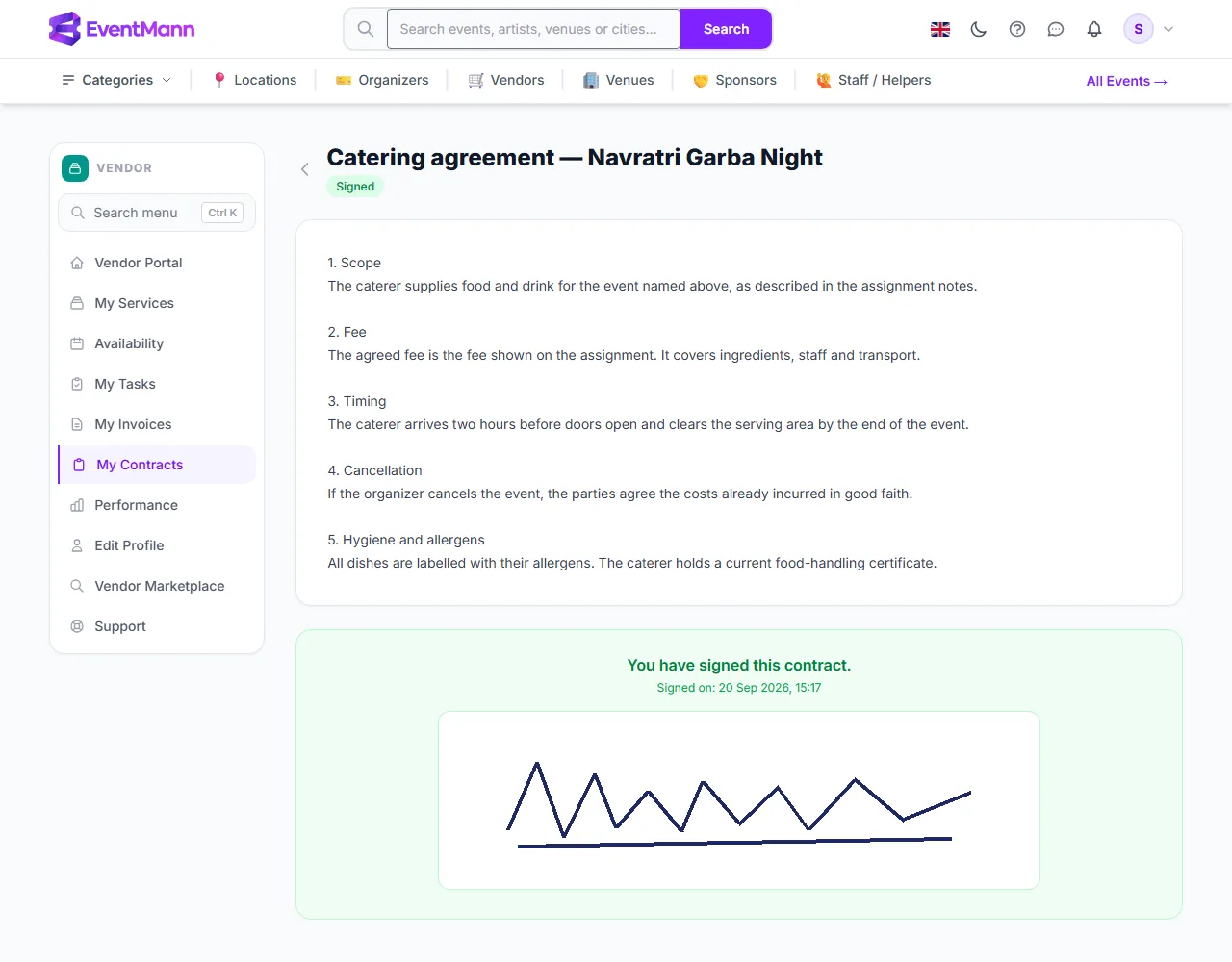The height and width of the screenshot is (962, 1232).
Task: Focus the Search menu sidebar field
Action: click(x=157, y=213)
